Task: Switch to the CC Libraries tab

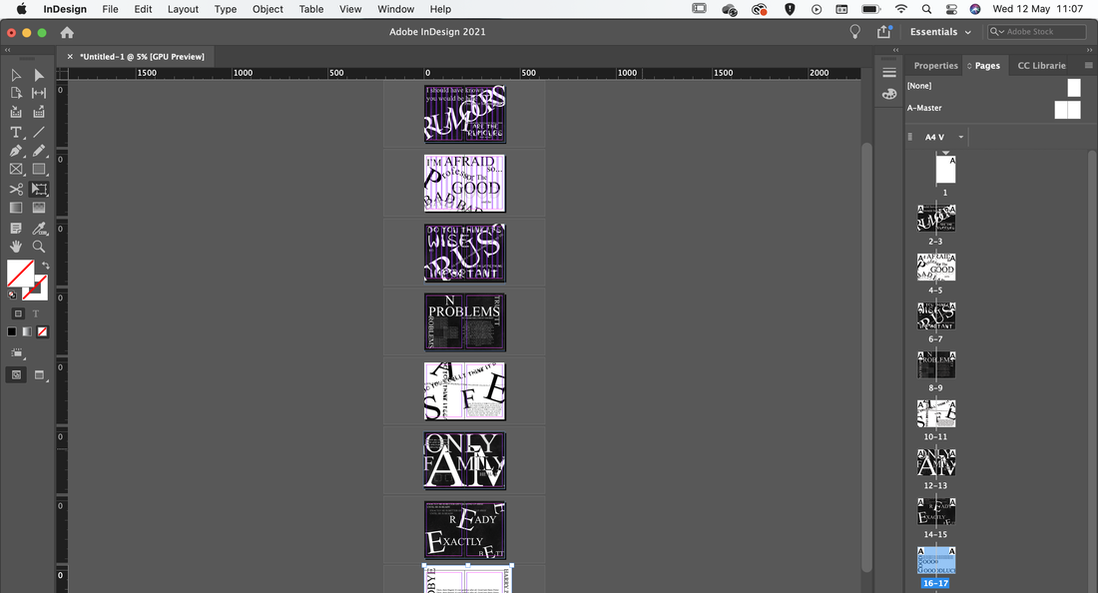Action: (x=1041, y=65)
